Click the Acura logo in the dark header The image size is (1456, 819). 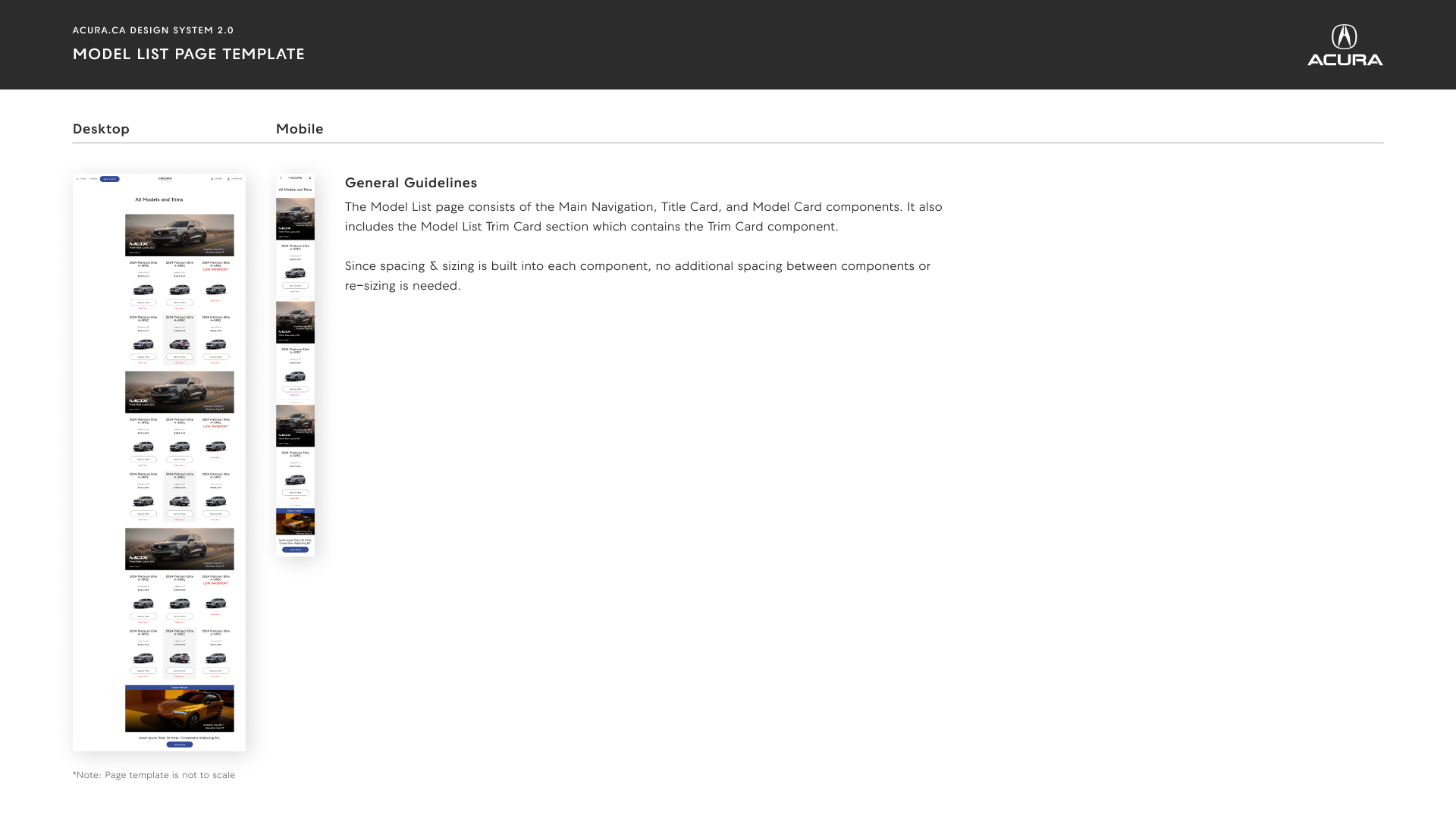click(x=1345, y=45)
